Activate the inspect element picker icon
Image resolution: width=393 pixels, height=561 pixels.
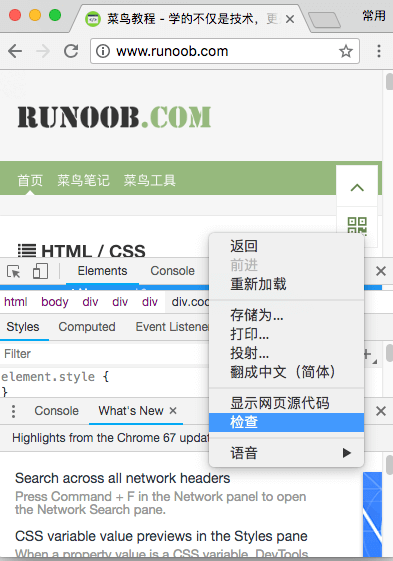point(14,271)
